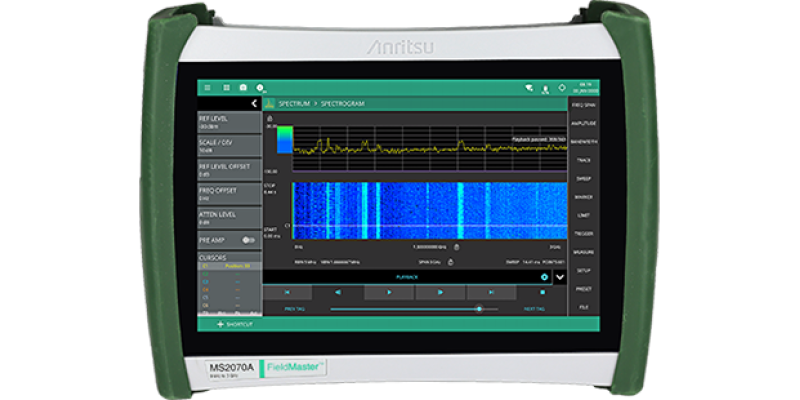
Task: Click the lock icon above spectrum trace
Action: (270, 118)
